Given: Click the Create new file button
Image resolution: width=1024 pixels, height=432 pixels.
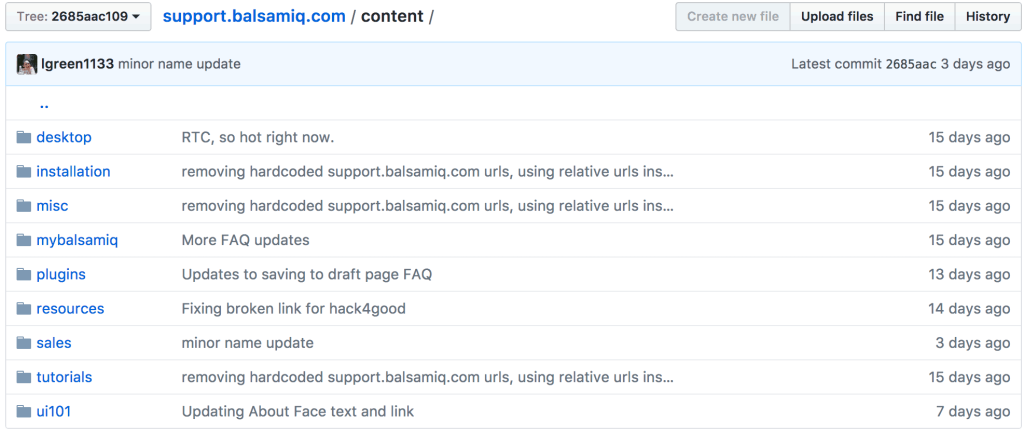Looking at the screenshot, I should 733,16.
